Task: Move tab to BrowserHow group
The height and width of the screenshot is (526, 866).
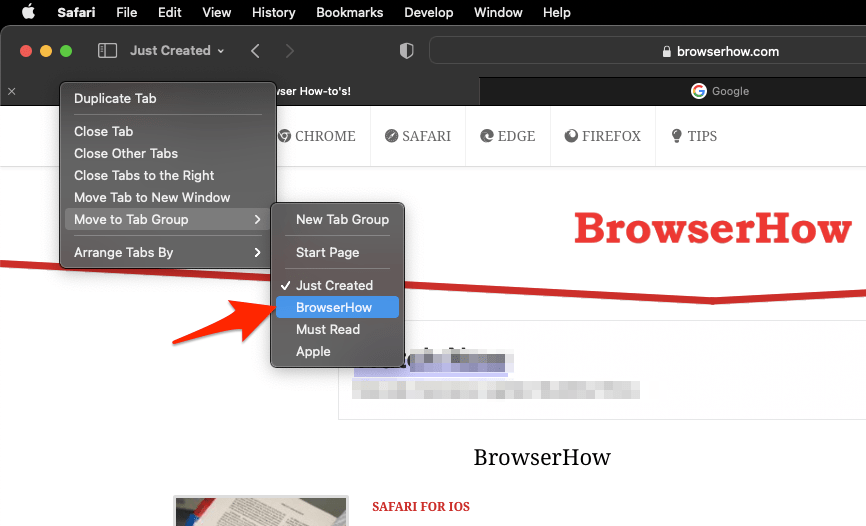Action: (334, 308)
